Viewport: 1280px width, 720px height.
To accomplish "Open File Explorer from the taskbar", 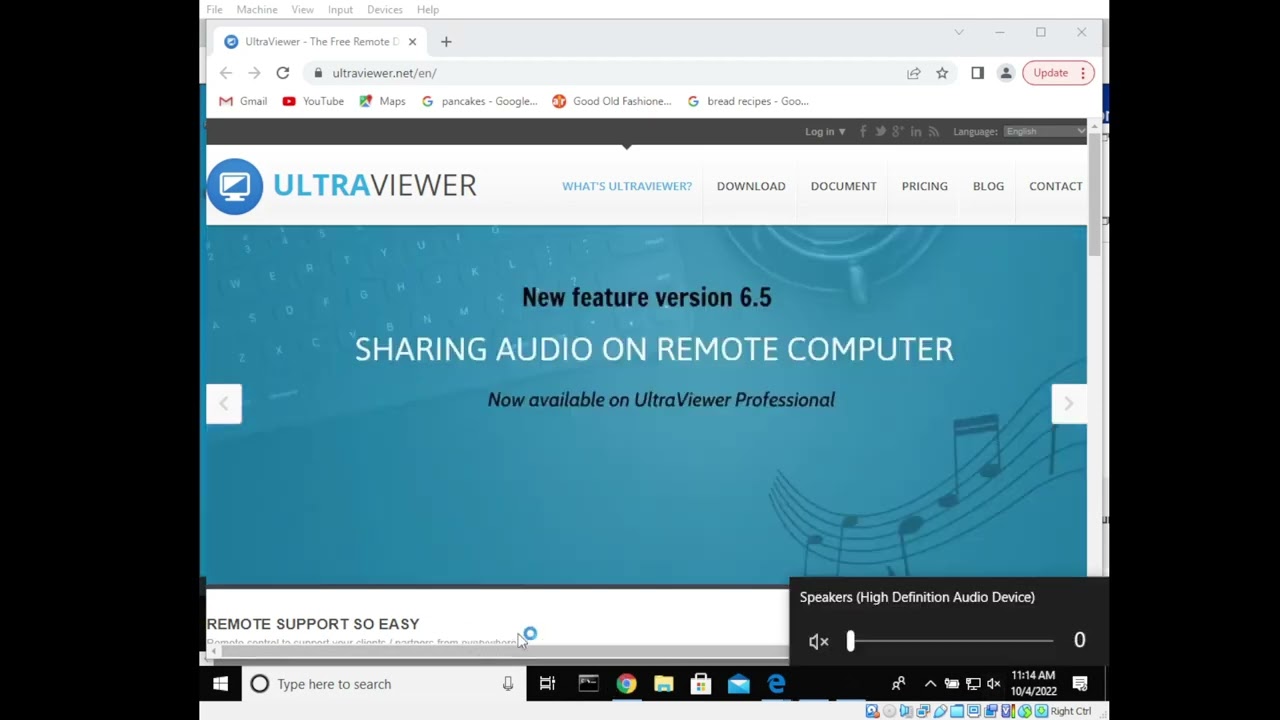I will tap(664, 684).
